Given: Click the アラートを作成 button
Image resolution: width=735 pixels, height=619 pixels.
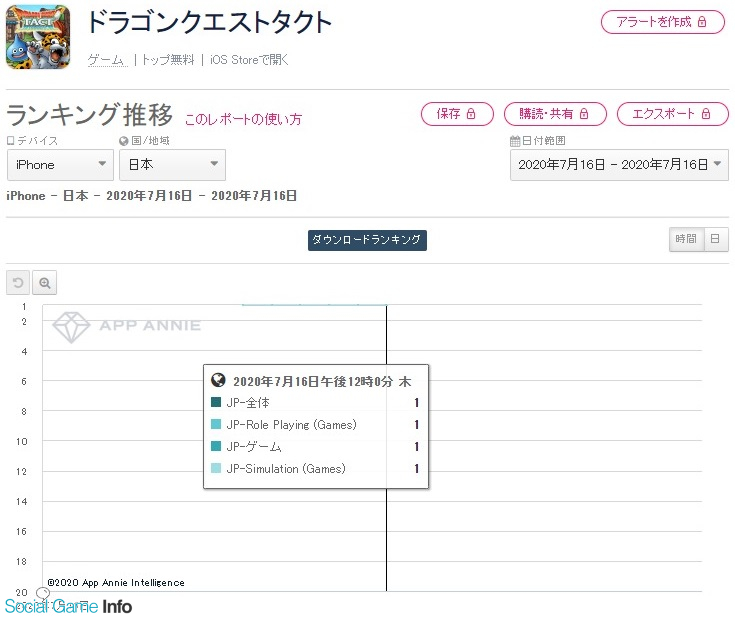Looking at the screenshot, I should coord(662,22).
